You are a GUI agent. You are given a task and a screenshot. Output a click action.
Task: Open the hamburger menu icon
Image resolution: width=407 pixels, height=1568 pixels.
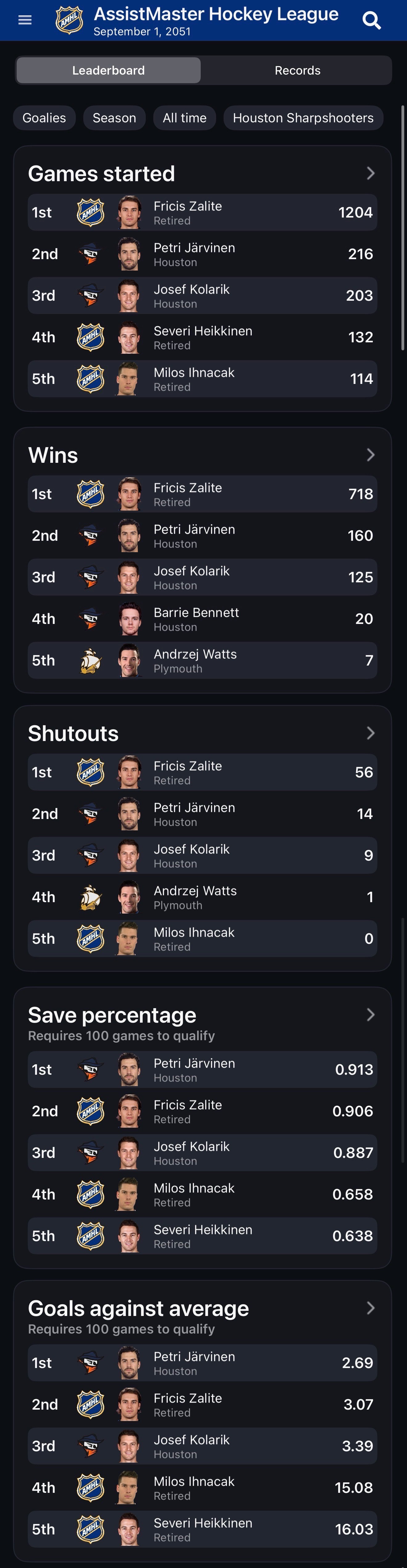coord(25,20)
